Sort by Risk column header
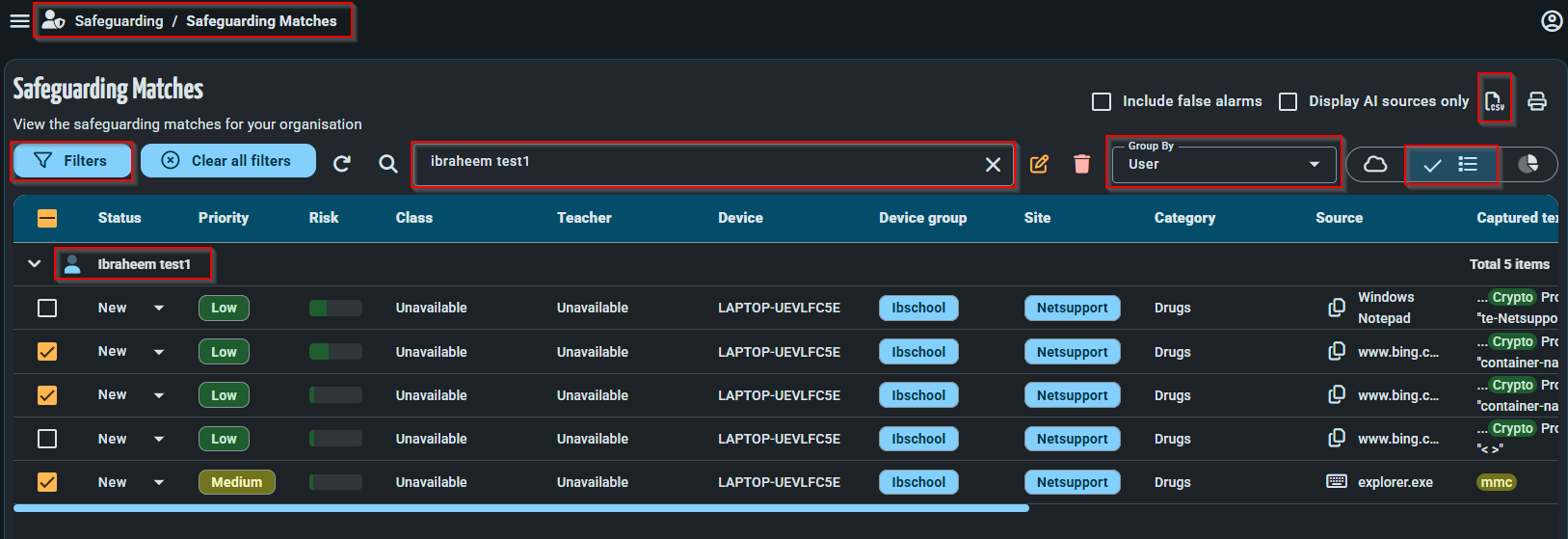Viewport: 1568px width, 539px height. click(x=324, y=218)
